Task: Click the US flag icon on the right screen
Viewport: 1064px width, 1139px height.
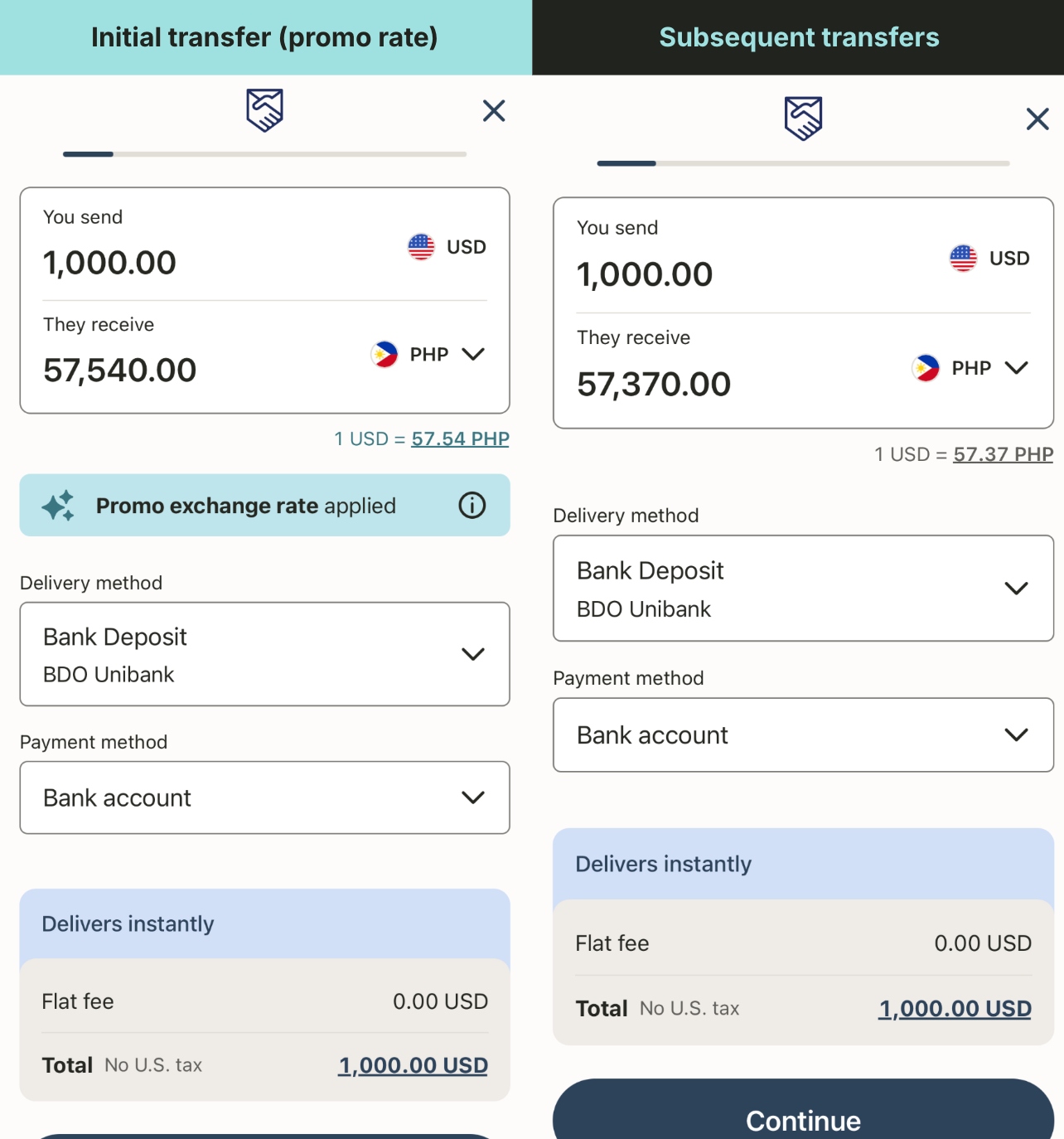Action: [962, 258]
